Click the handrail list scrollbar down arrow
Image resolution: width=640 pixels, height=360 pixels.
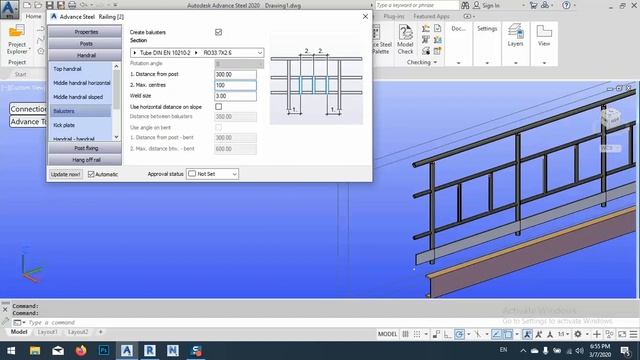tap(116, 137)
